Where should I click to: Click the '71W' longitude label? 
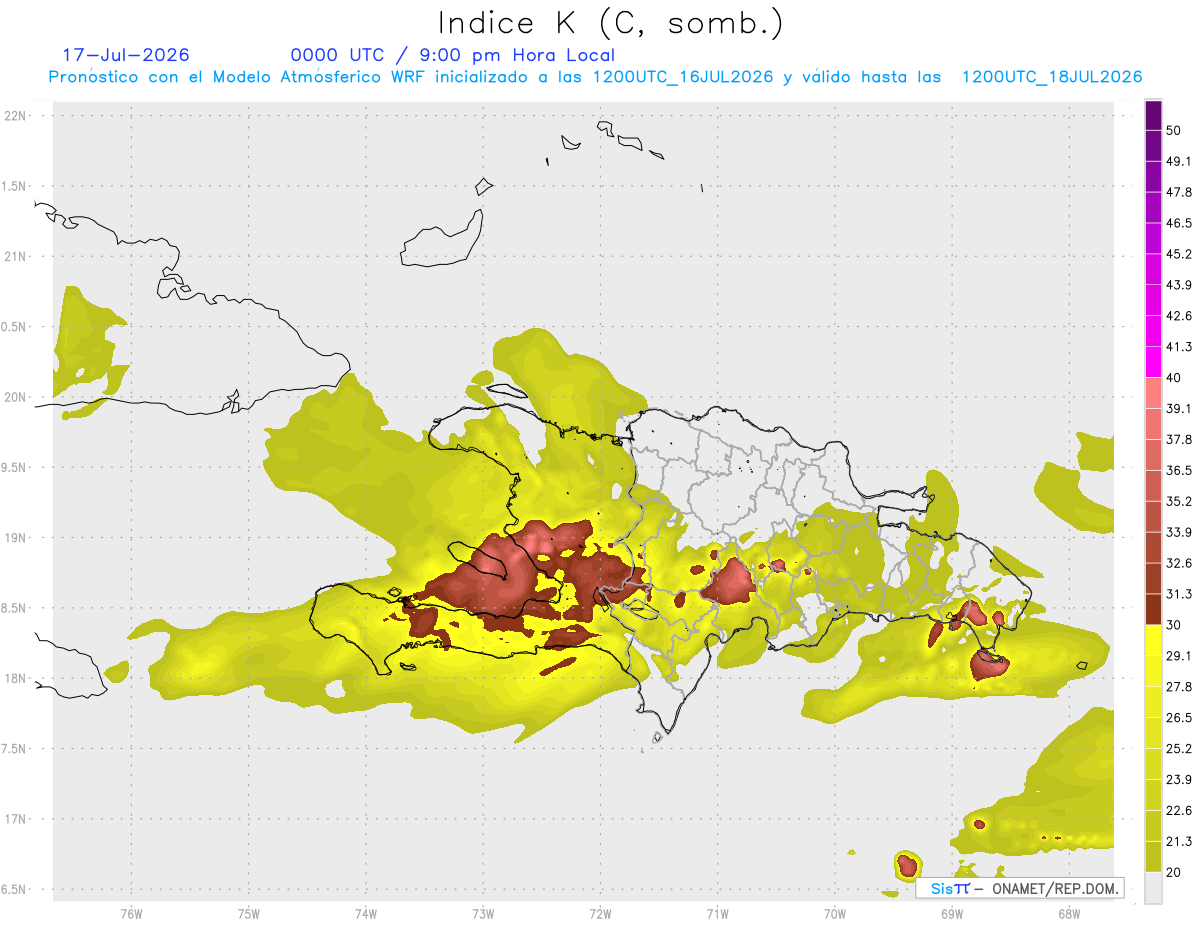[x=717, y=913]
